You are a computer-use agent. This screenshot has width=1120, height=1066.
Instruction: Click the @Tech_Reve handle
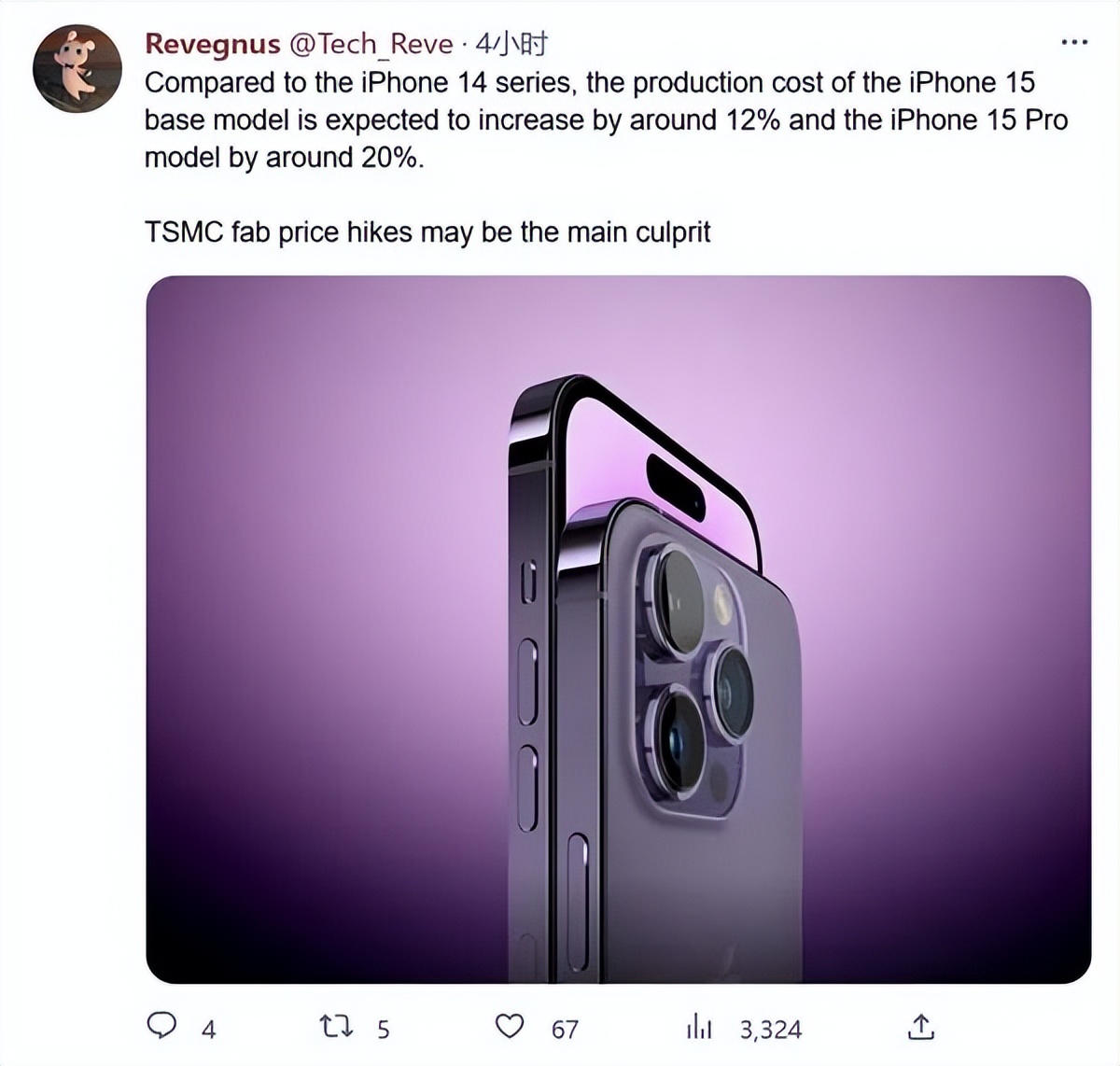(x=369, y=44)
